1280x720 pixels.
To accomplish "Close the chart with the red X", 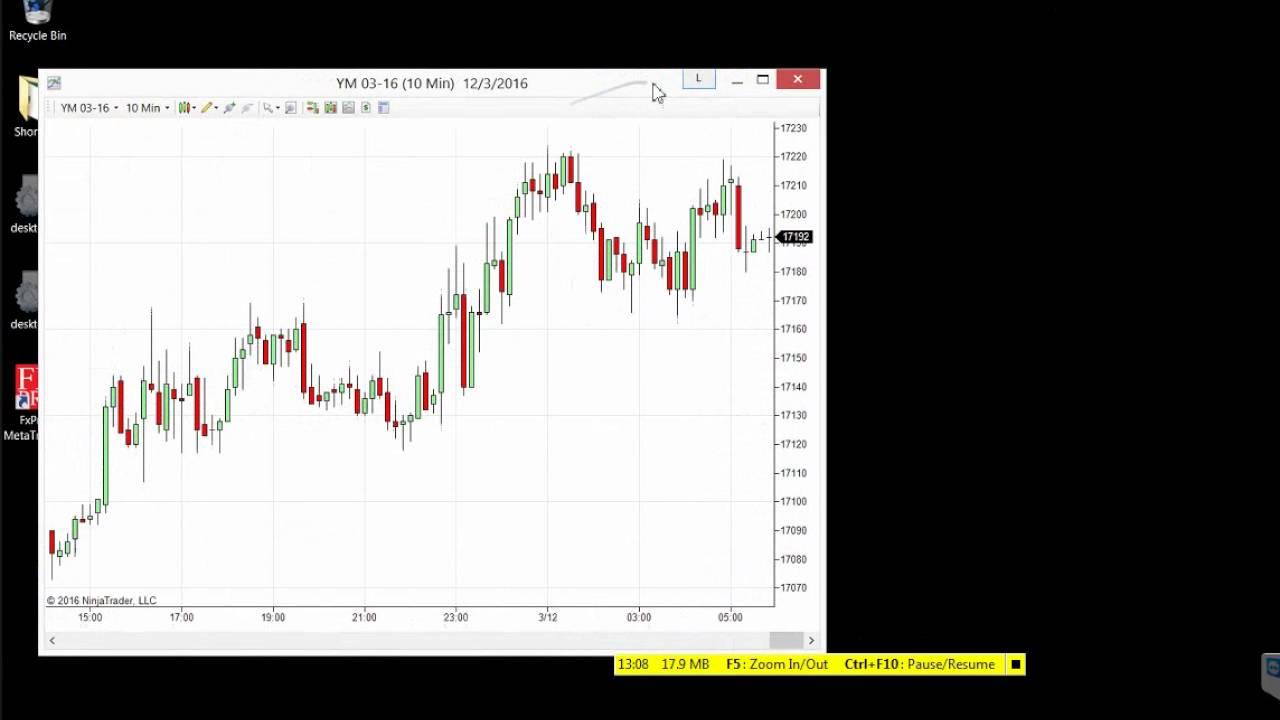I will tap(798, 79).
